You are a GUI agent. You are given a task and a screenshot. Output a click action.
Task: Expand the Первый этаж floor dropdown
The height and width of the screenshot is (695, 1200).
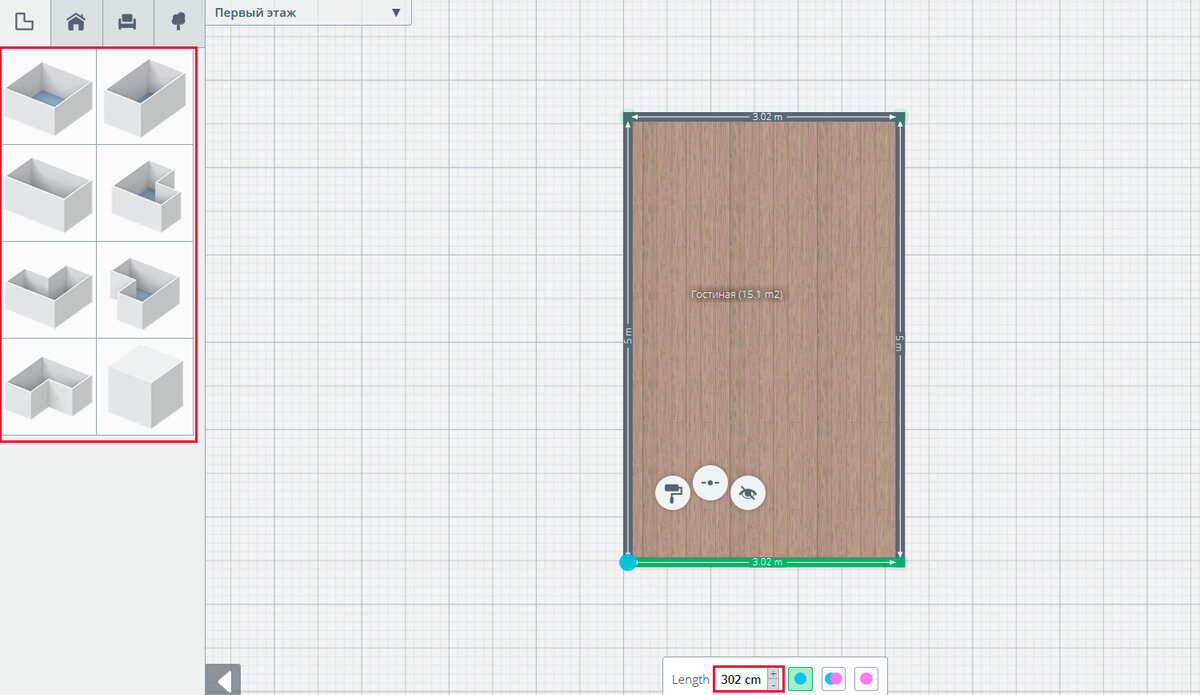tap(308, 13)
